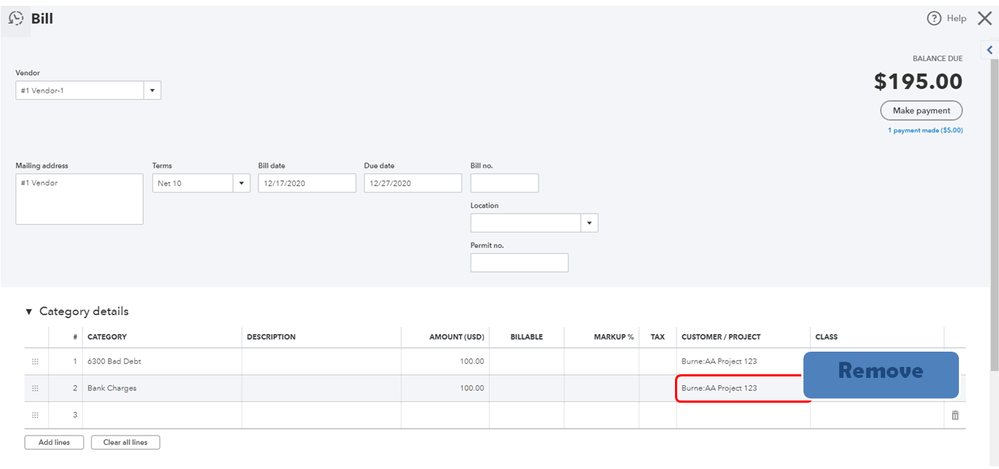Click the Make payment button
The width and height of the screenshot is (999, 469).
point(921,110)
